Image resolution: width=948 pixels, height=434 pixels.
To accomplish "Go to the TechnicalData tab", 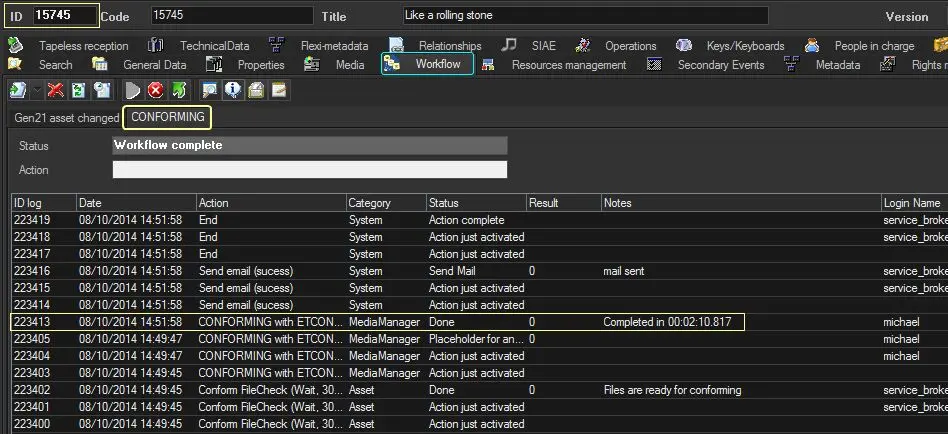I will point(214,46).
